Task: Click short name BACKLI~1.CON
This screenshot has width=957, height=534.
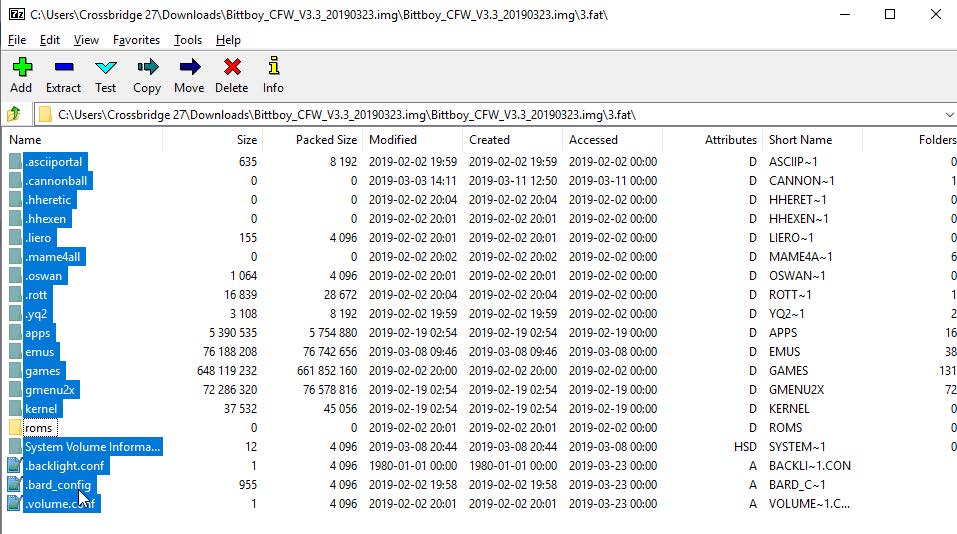Action: [x=809, y=466]
